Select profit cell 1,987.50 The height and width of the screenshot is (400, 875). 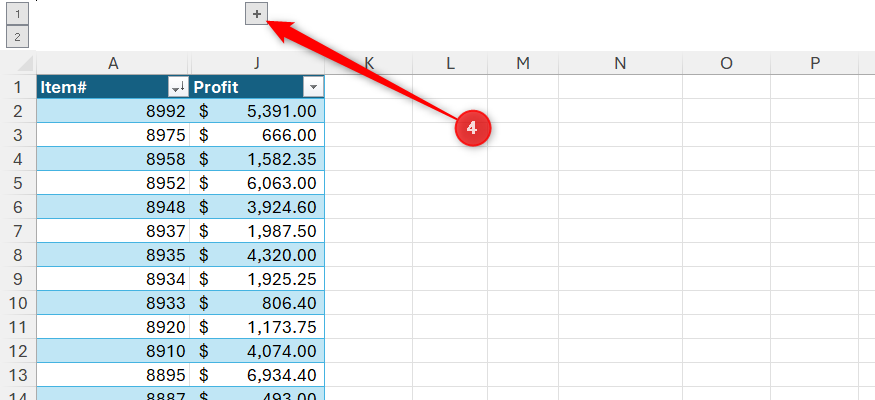click(257, 231)
